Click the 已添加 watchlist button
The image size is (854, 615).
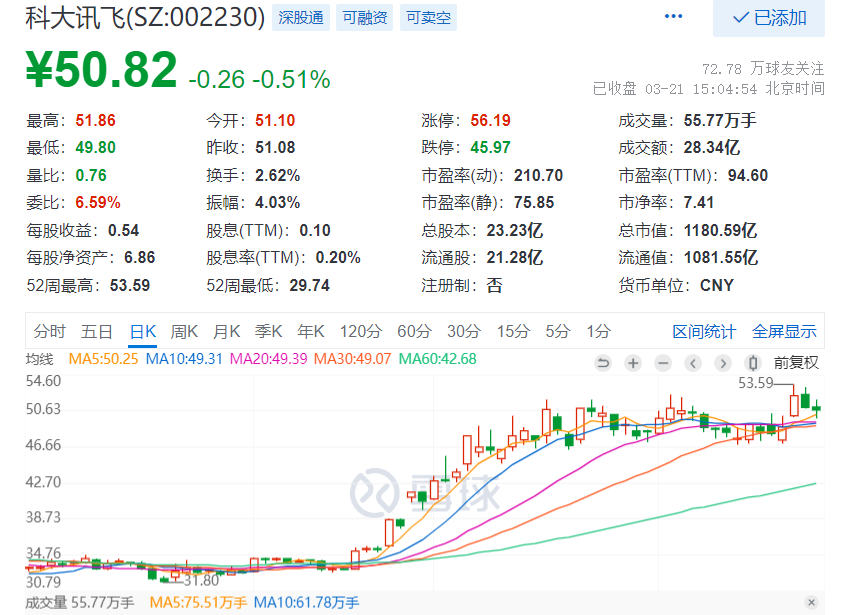(768, 18)
